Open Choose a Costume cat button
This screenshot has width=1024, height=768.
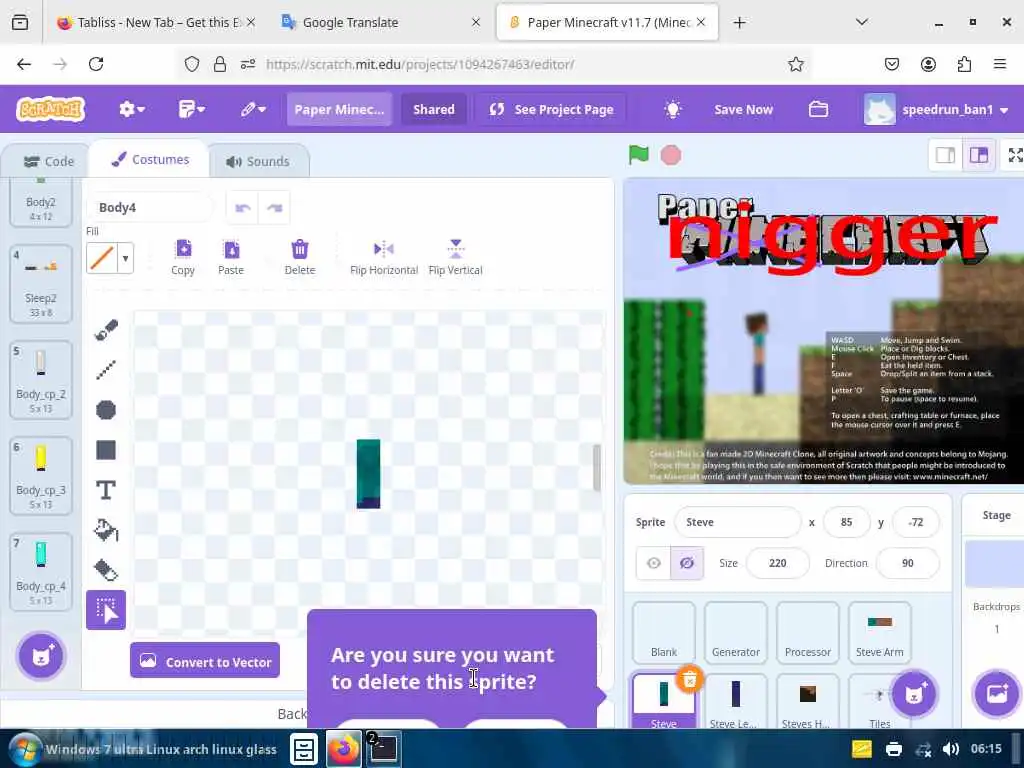coord(41,655)
